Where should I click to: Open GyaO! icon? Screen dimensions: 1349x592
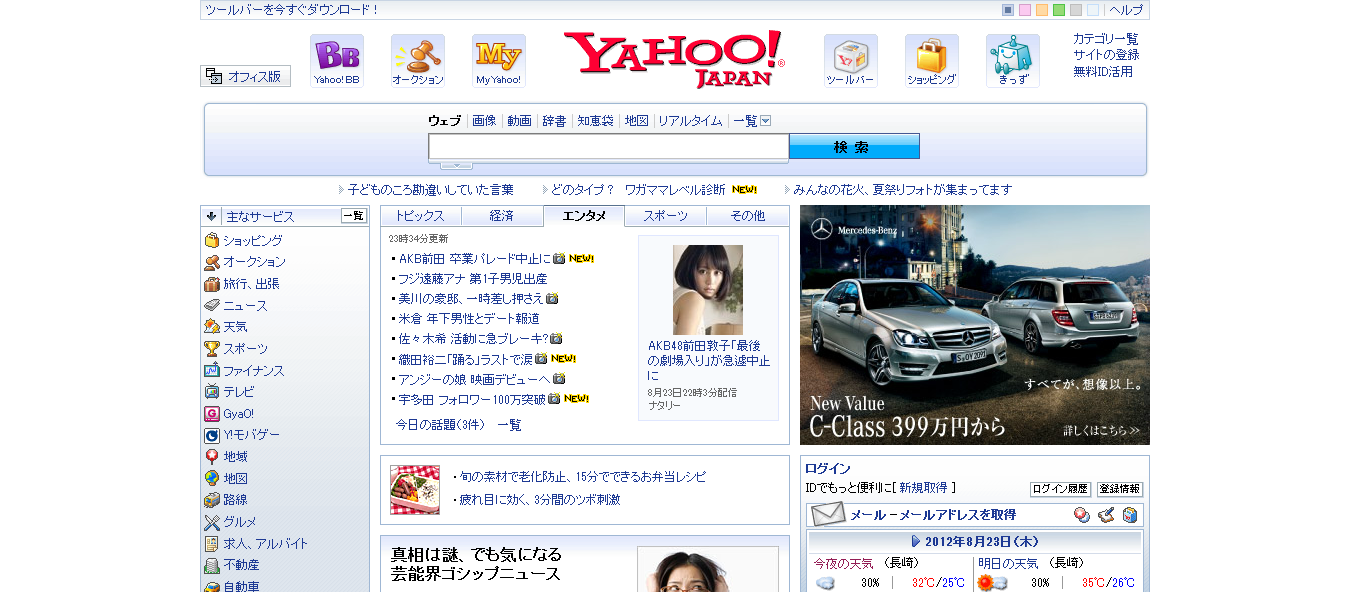[212, 413]
